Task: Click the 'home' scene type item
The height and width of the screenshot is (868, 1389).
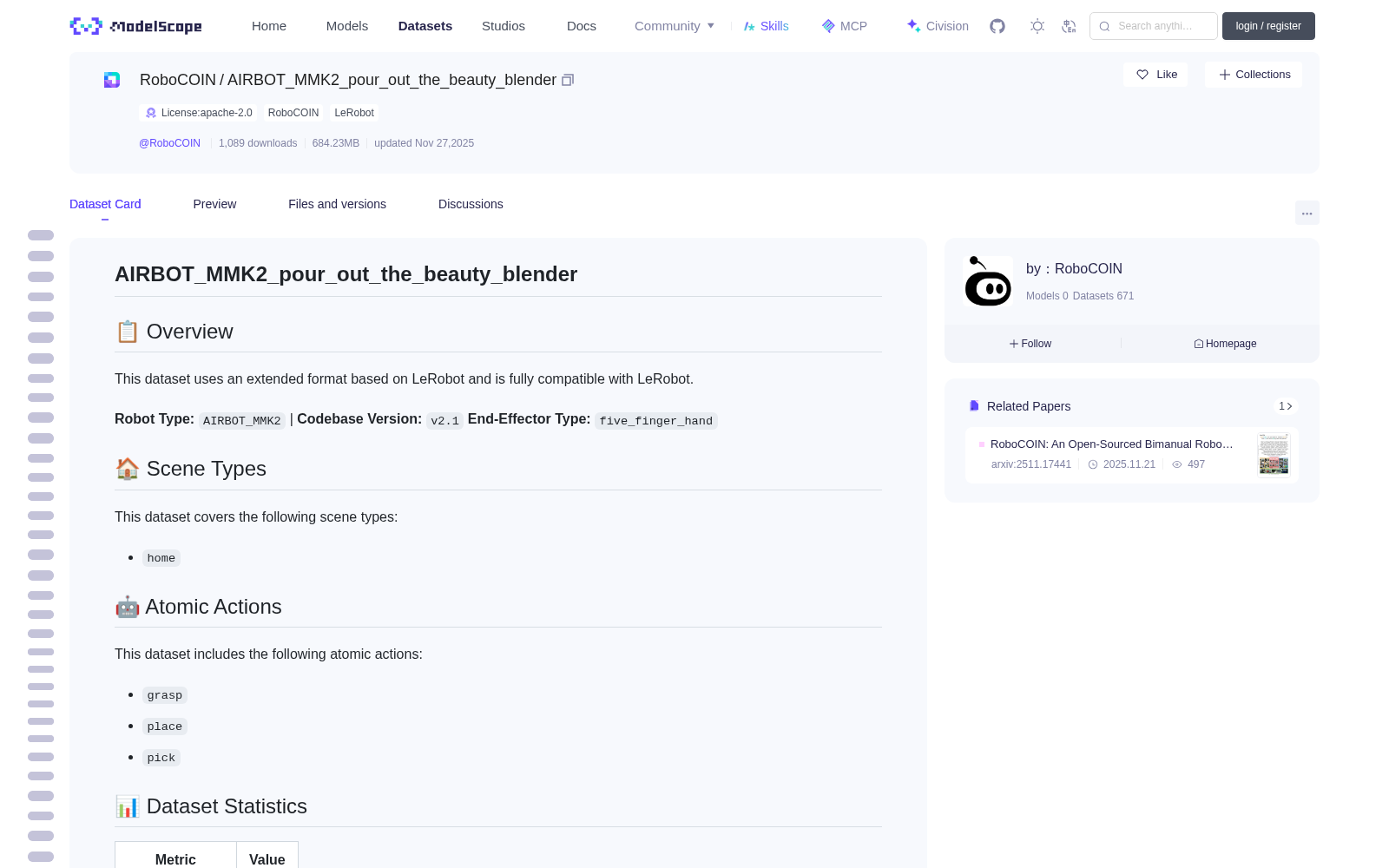Action: pos(161,558)
